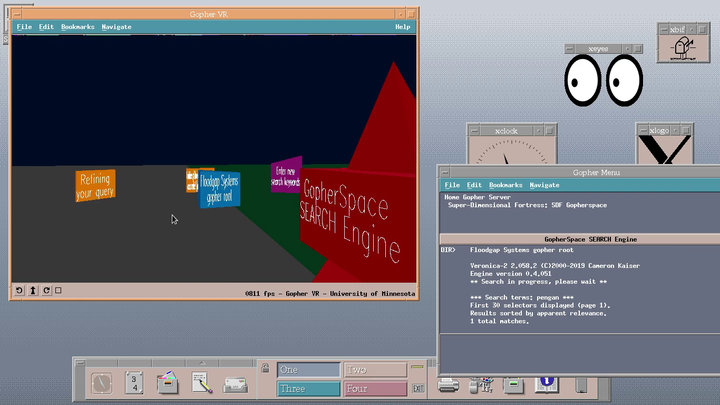
Task: Open the clock icon in the CDE panel
Action: pyautogui.click(x=101, y=382)
